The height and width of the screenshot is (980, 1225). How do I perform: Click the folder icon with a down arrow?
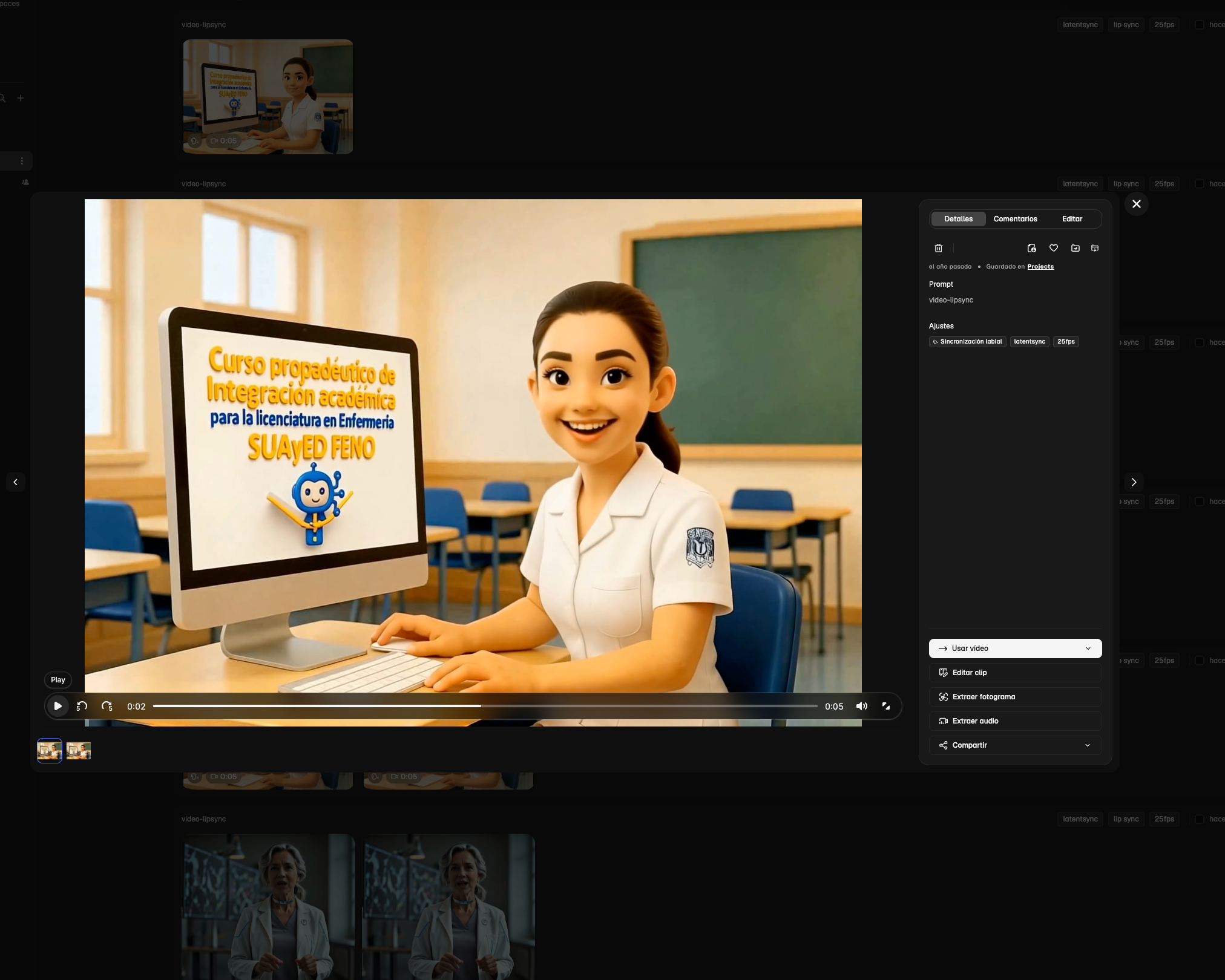click(x=1095, y=248)
